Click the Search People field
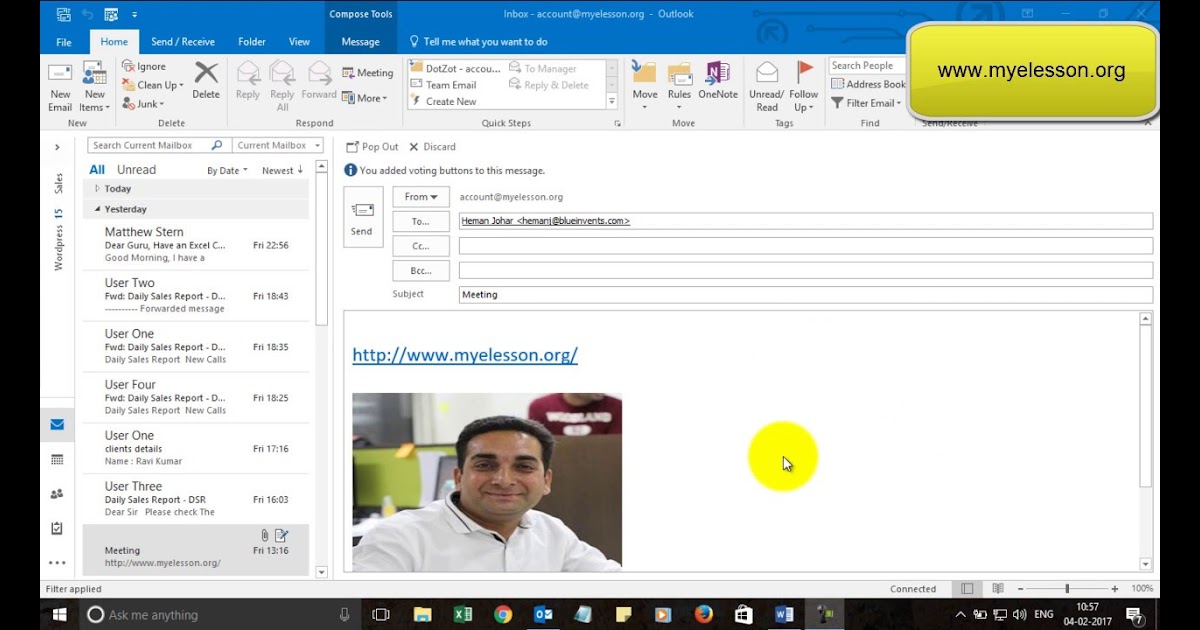 pos(867,65)
